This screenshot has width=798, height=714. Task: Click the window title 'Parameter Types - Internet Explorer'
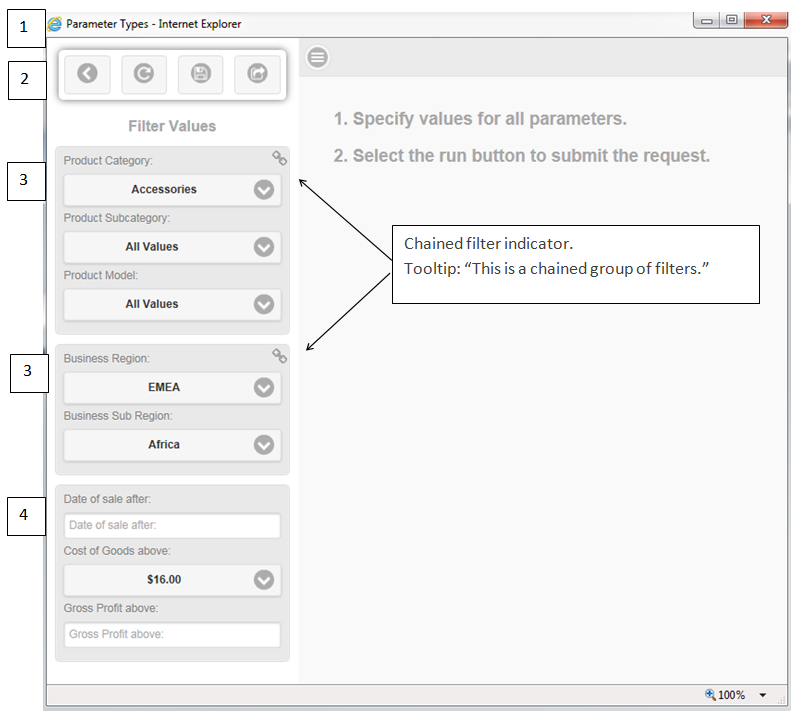coord(154,24)
